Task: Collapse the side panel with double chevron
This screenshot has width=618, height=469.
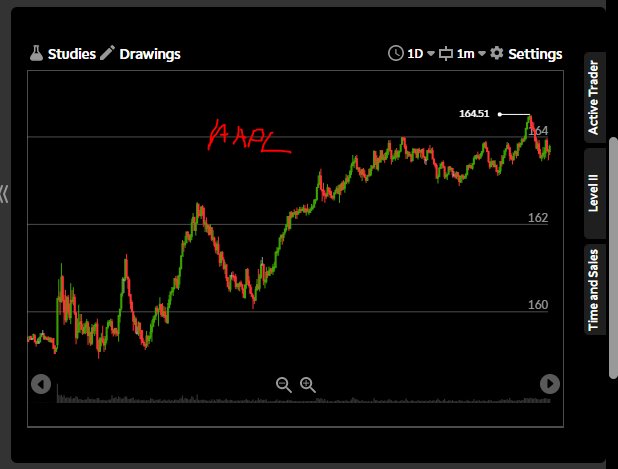Action: click(x=4, y=194)
